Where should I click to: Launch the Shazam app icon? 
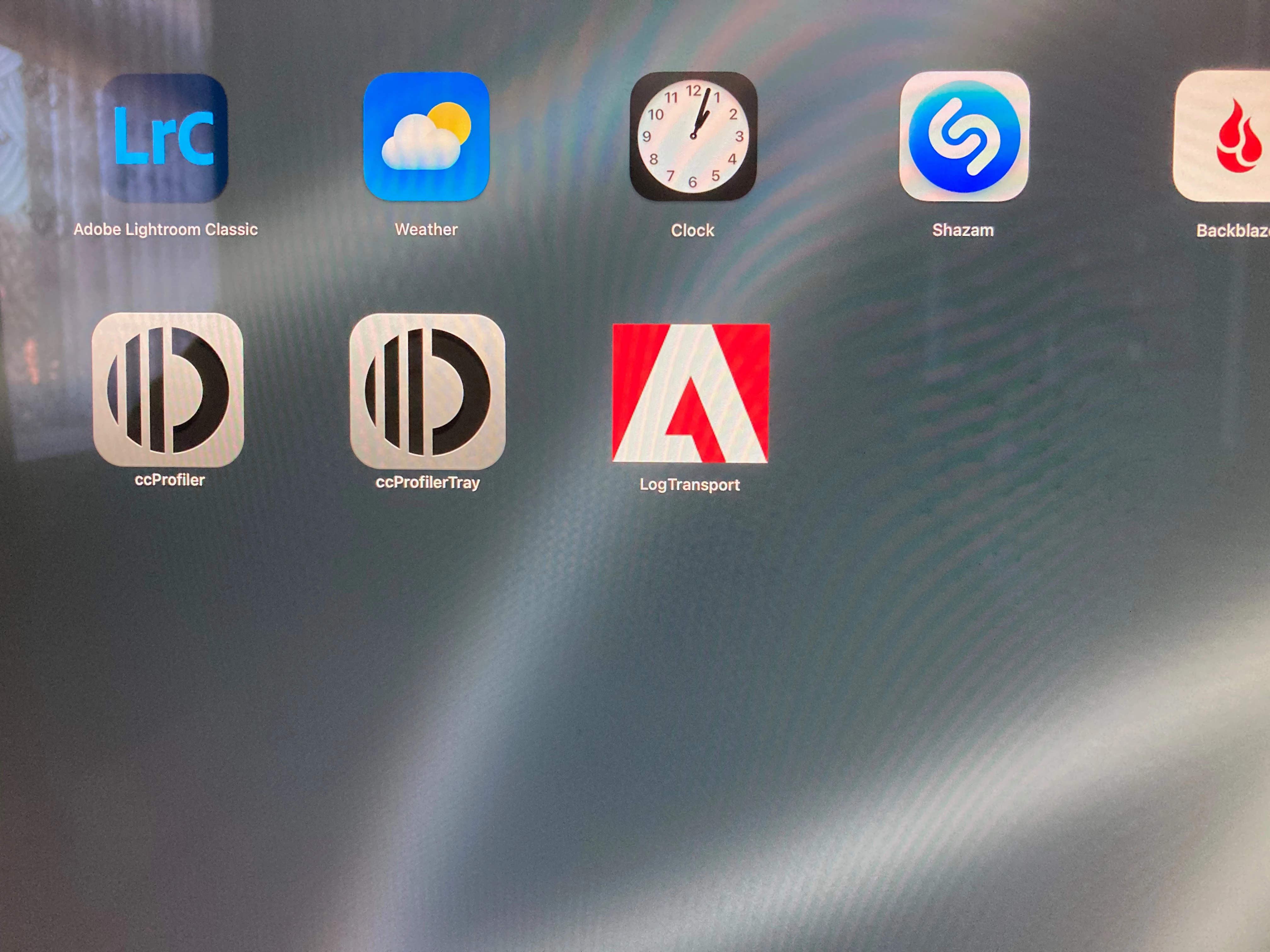coord(964,137)
